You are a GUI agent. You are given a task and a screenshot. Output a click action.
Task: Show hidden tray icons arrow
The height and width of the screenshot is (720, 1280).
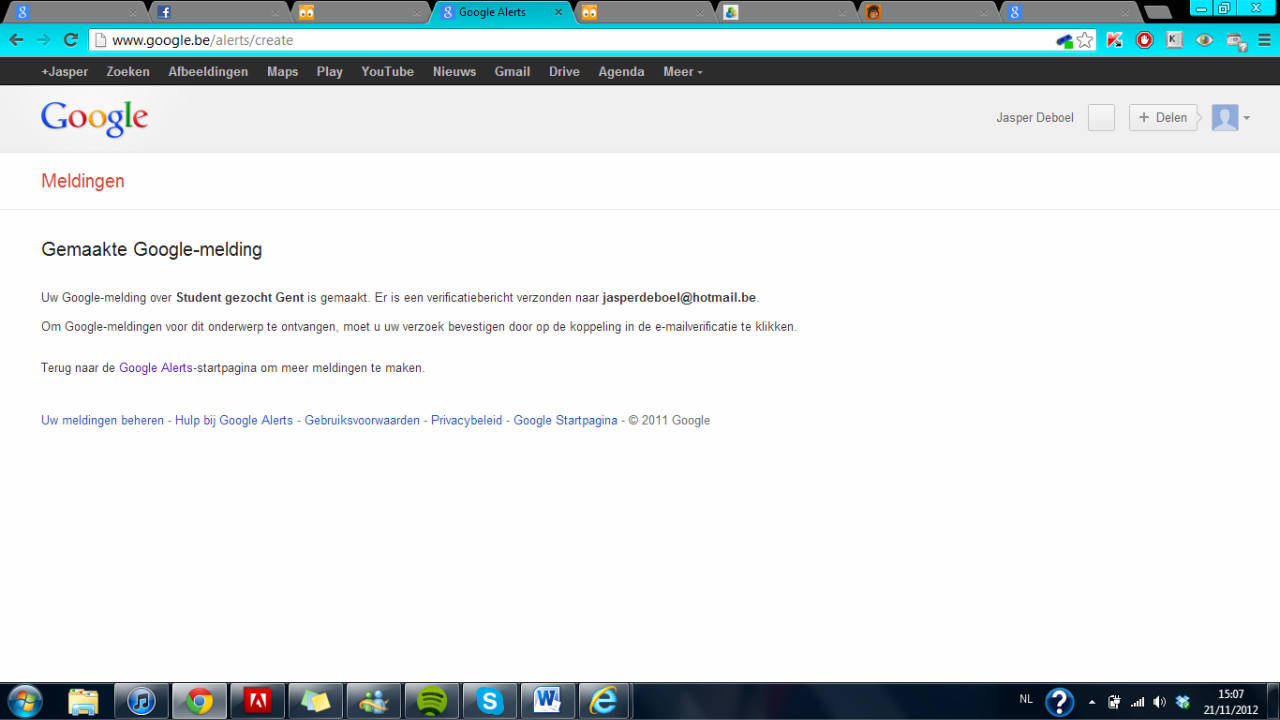click(1091, 702)
